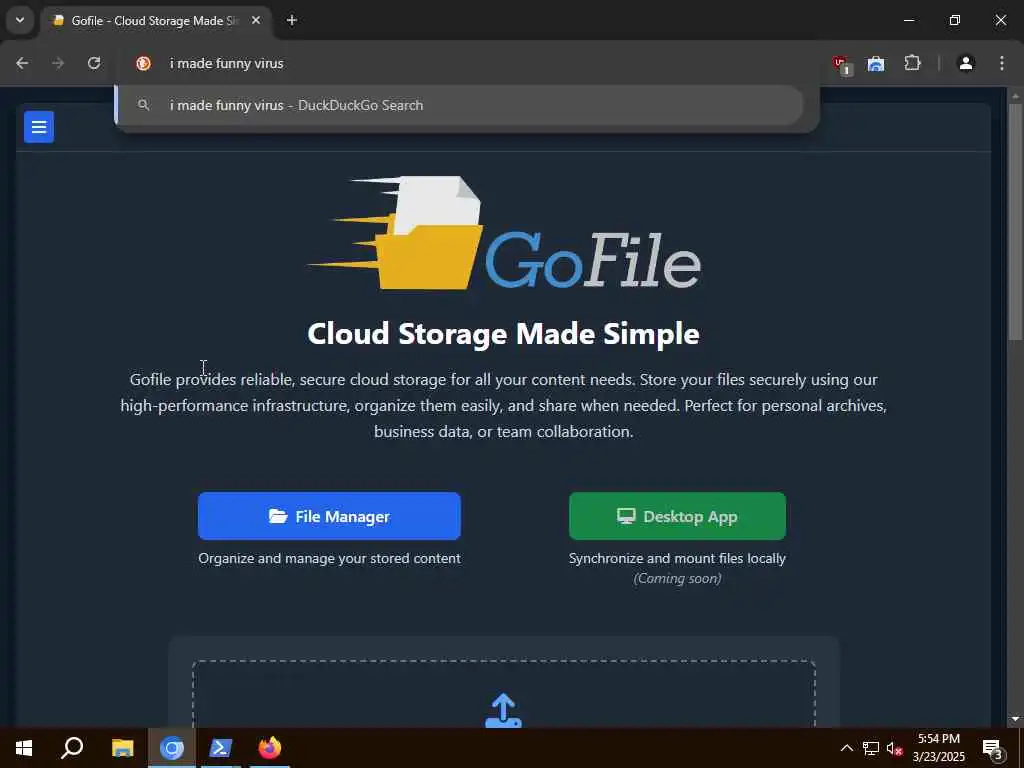This screenshot has height=768, width=1024.
Task: Click the network tray icon
Action: click(x=871, y=748)
